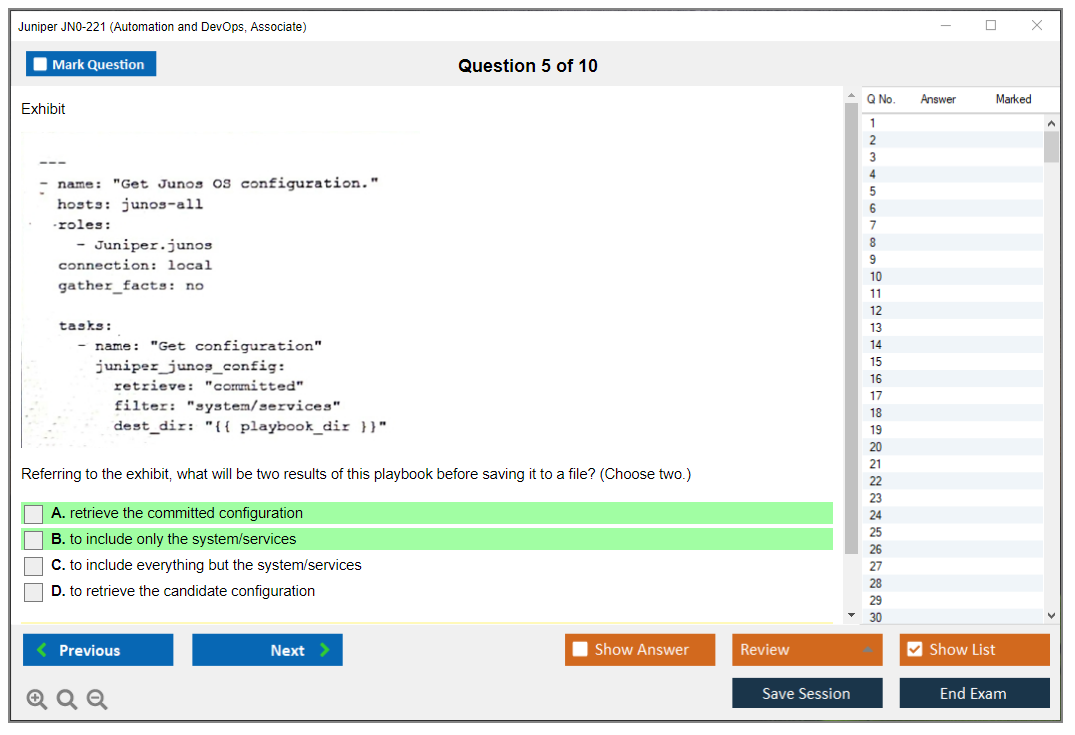Check option C include everything but system/services
Viewport: 1075px width, 735px height.
tap(34, 566)
